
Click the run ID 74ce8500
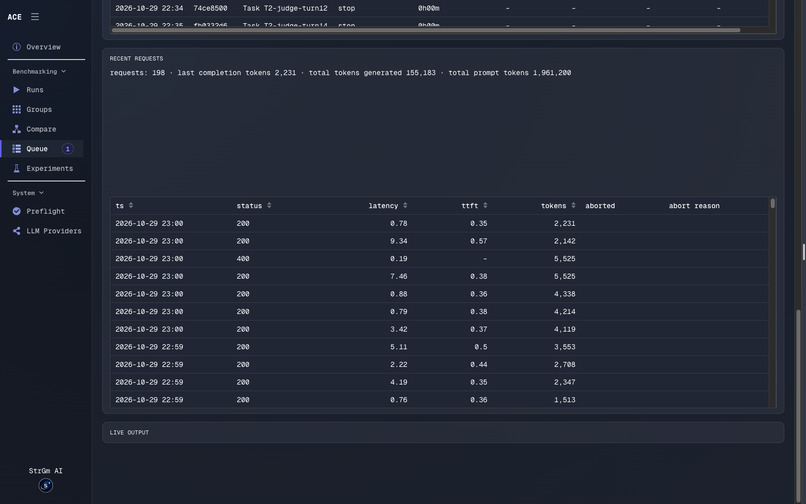coord(210,8)
